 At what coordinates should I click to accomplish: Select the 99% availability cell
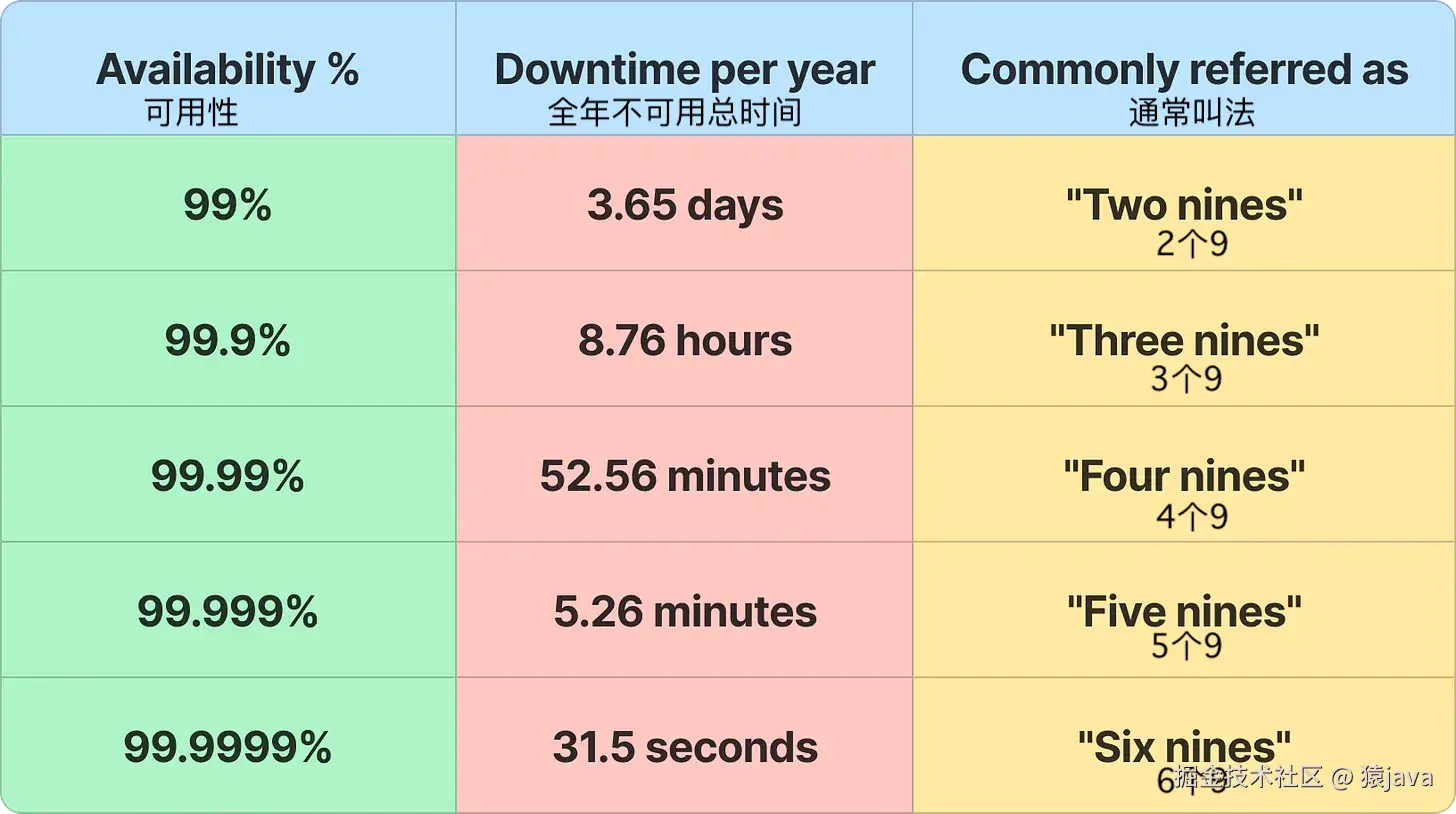228,205
